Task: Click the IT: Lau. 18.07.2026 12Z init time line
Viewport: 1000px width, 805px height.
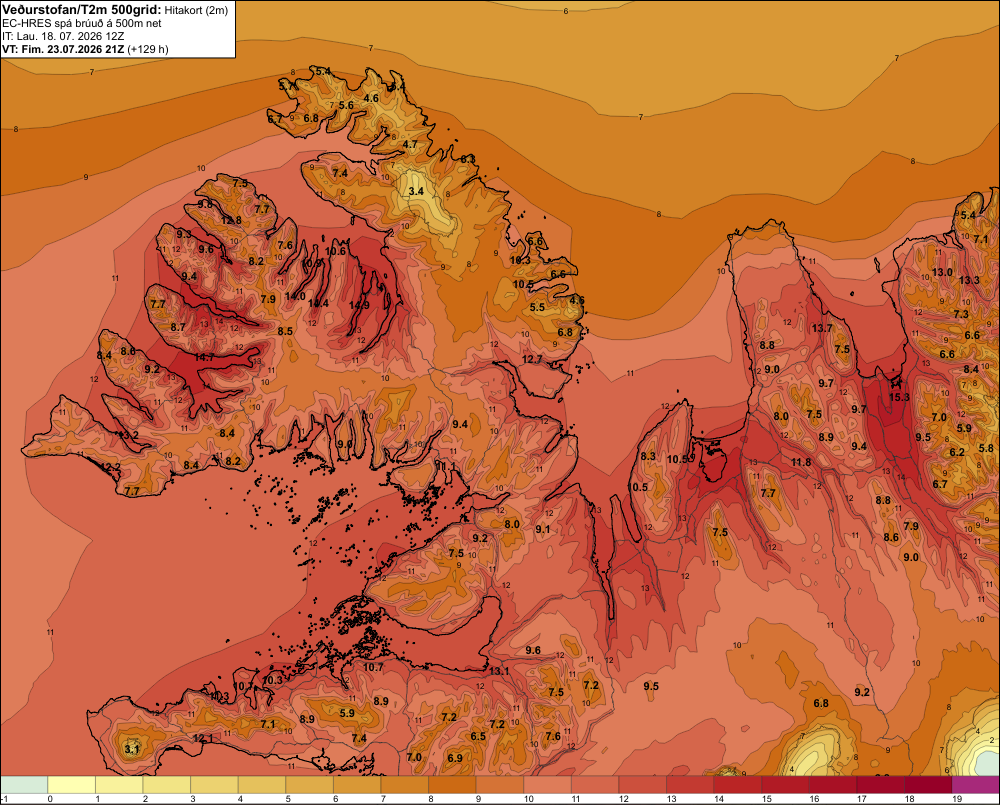Action: point(63,36)
